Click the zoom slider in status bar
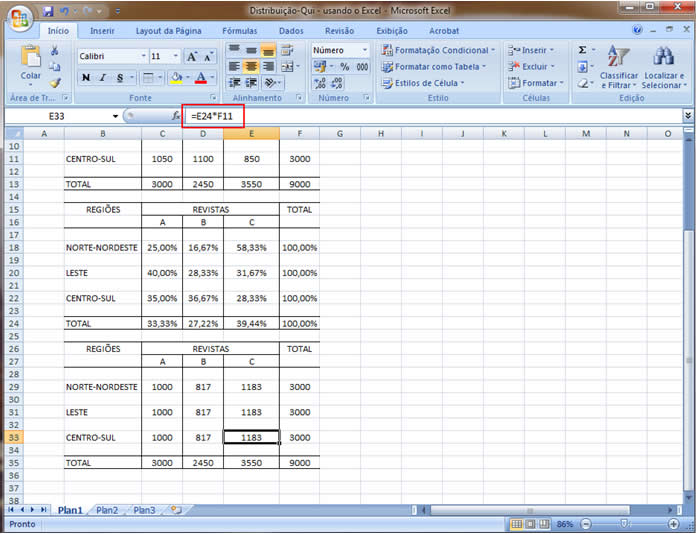This screenshot has width=696, height=534. pyautogui.click(x=623, y=524)
